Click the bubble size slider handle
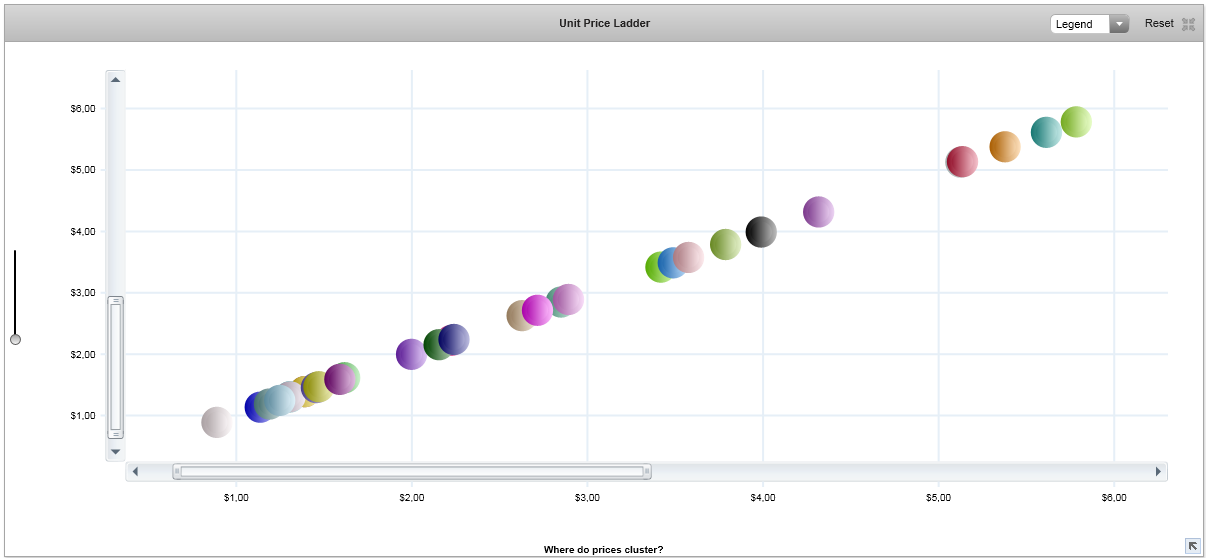Viewport: 1206px width, 558px height. click(x=15, y=339)
